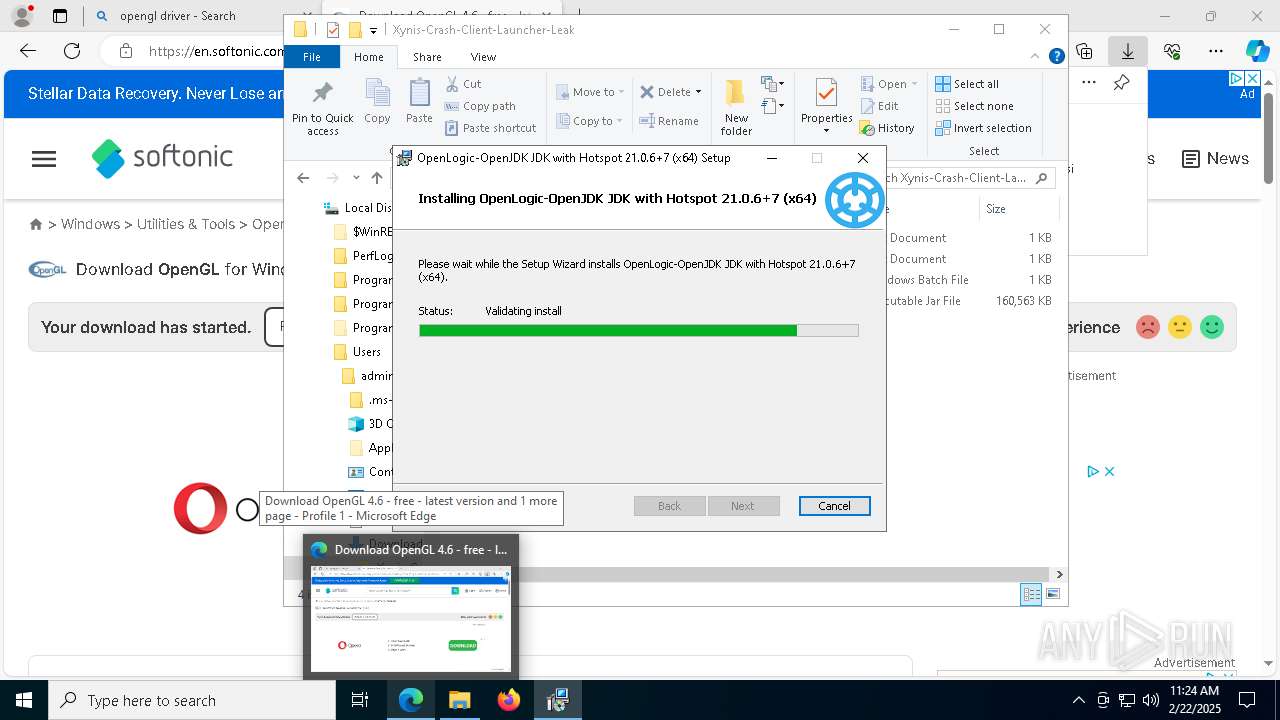
Task: Select the Windows Batch File row
Action: click(x=969, y=280)
